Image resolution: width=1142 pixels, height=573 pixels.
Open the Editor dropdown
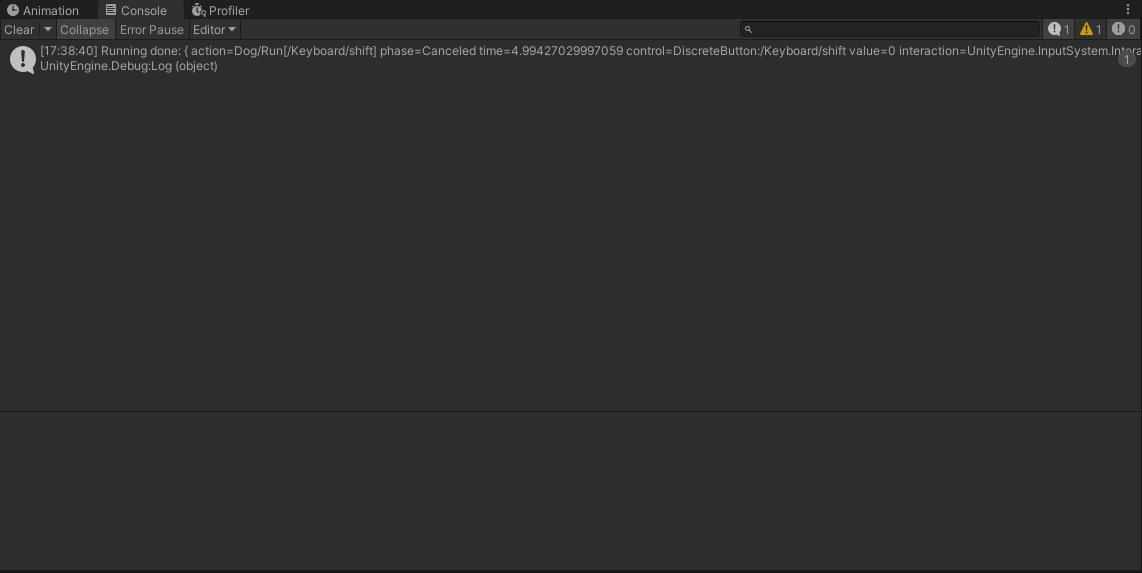(214, 30)
